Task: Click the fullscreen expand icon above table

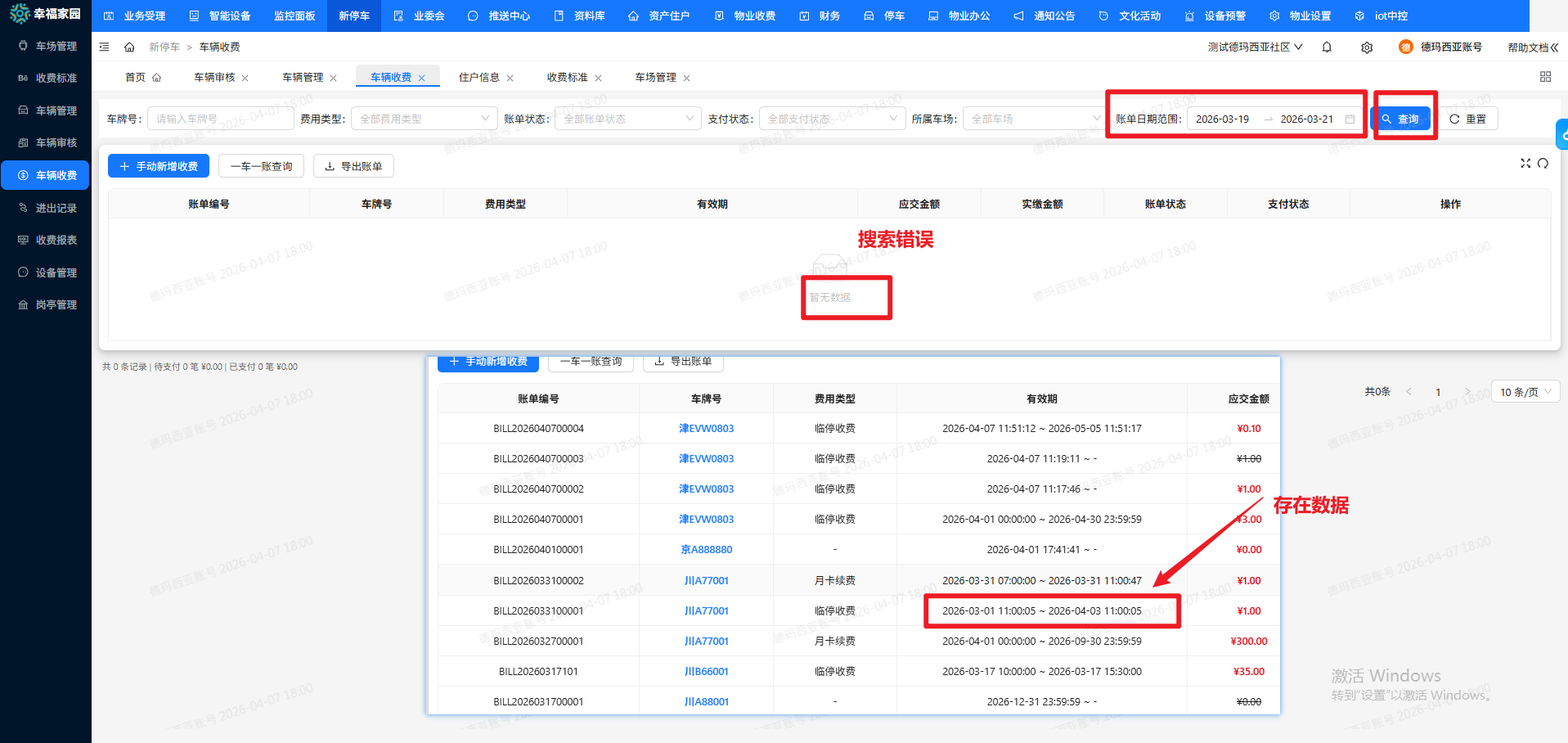Action: (x=1525, y=164)
